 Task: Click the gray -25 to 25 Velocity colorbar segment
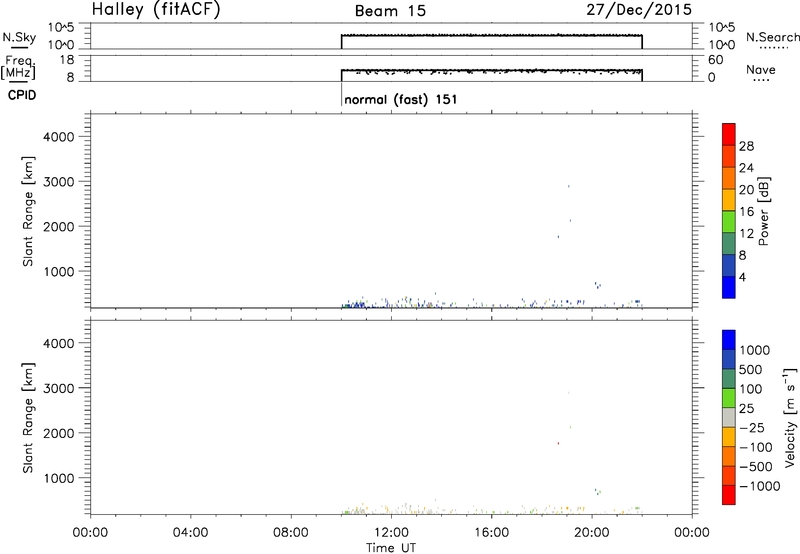tap(729, 418)
